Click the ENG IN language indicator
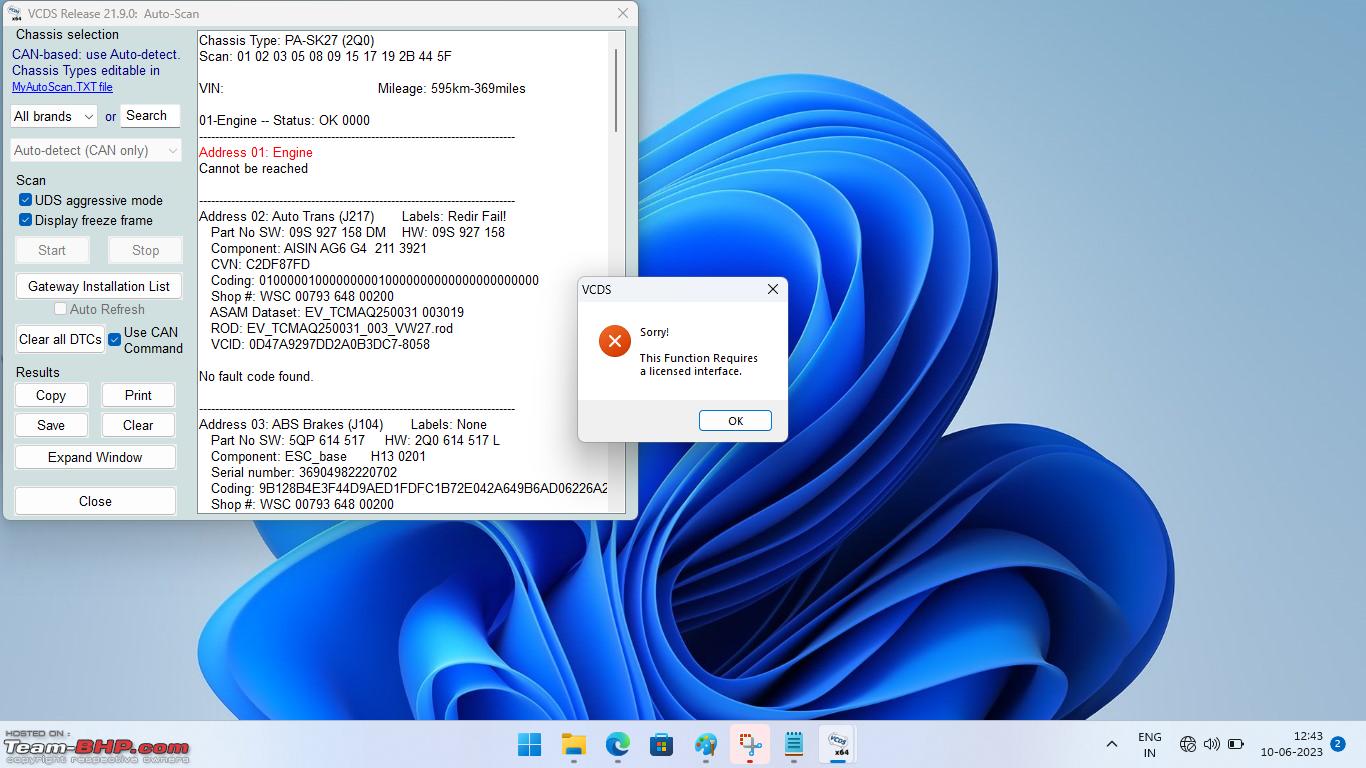 (1150, 744)
